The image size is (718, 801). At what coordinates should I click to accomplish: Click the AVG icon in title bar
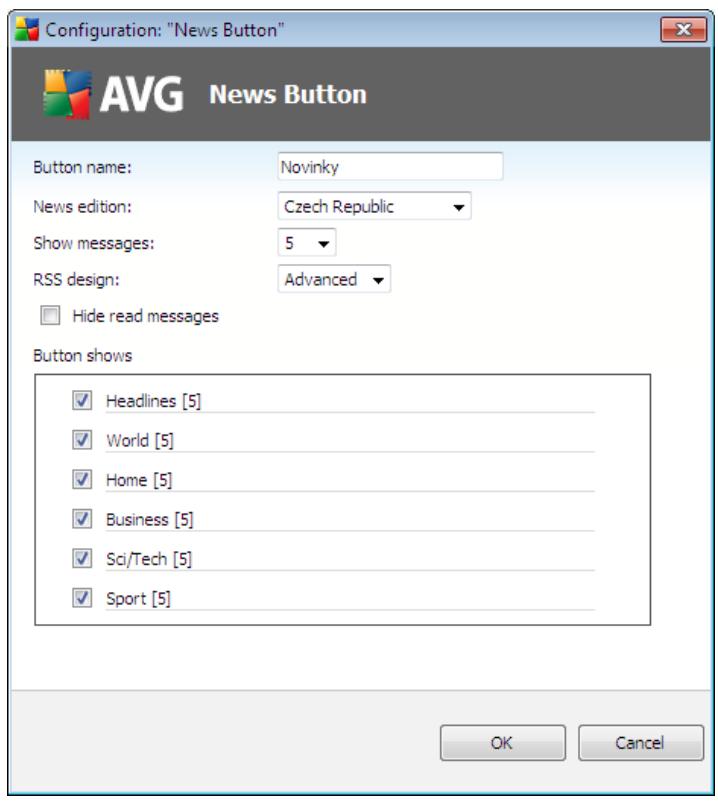click(x=27, y=29)
